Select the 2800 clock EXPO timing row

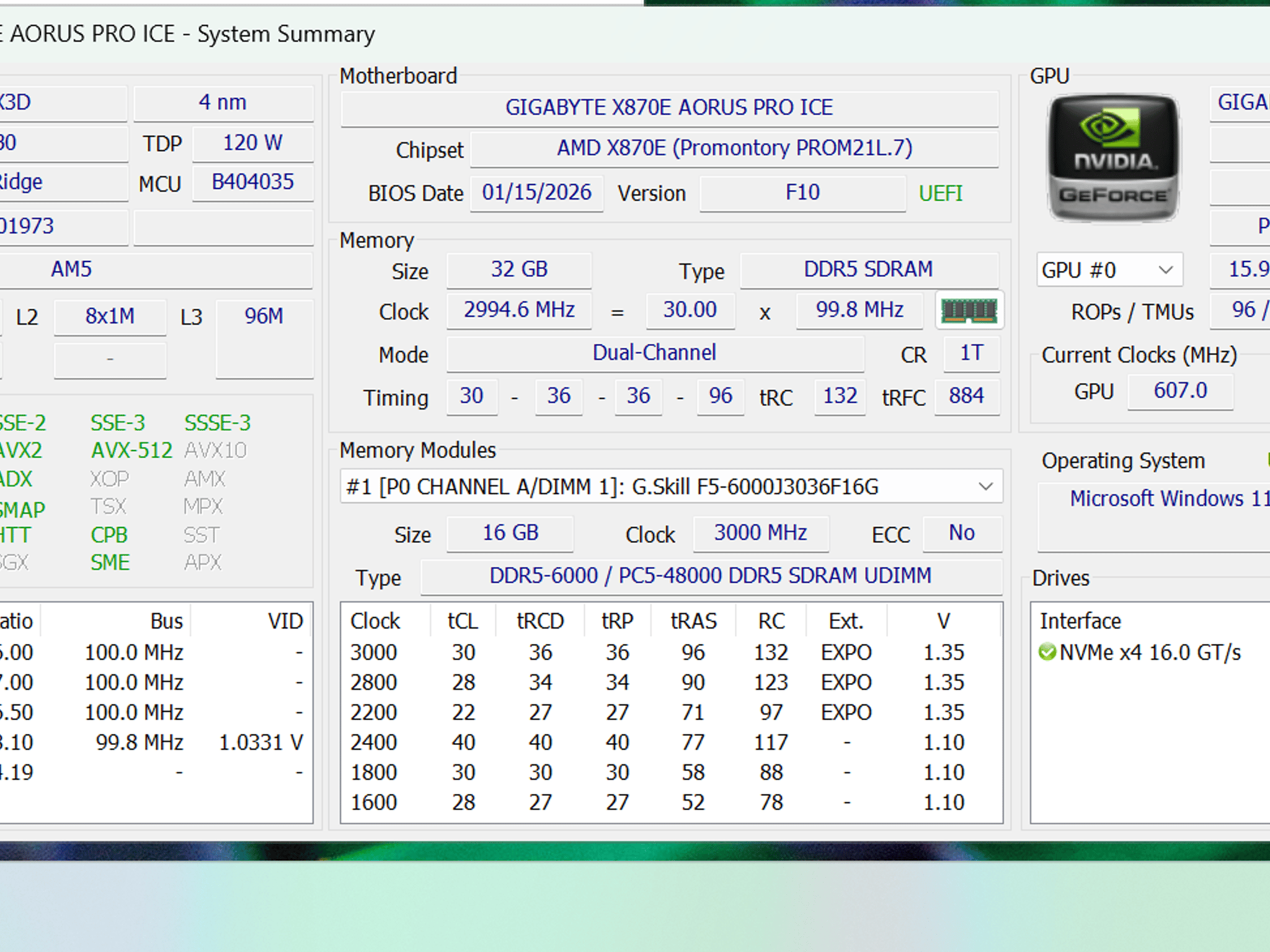[x=671, y=682]
